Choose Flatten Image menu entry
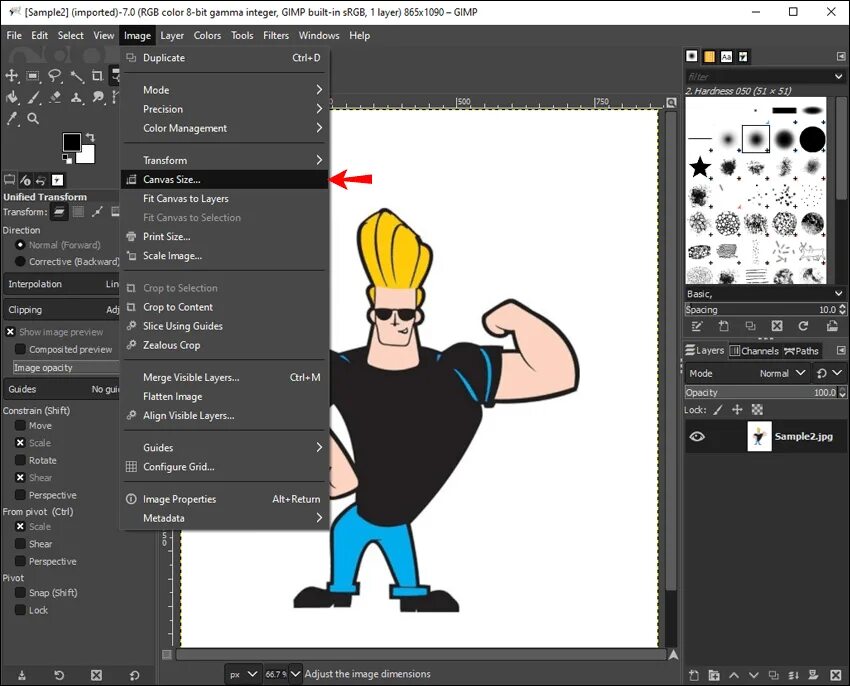The height and width of the screenshot is (686, 850). (x=224, y=396)
